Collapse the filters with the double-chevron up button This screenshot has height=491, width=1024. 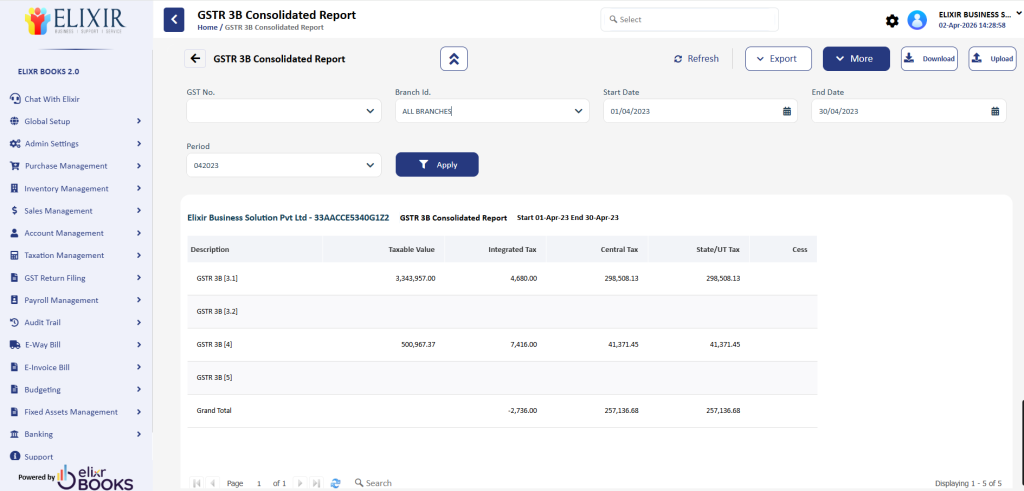pyautogui.click(x=454, y=59)
